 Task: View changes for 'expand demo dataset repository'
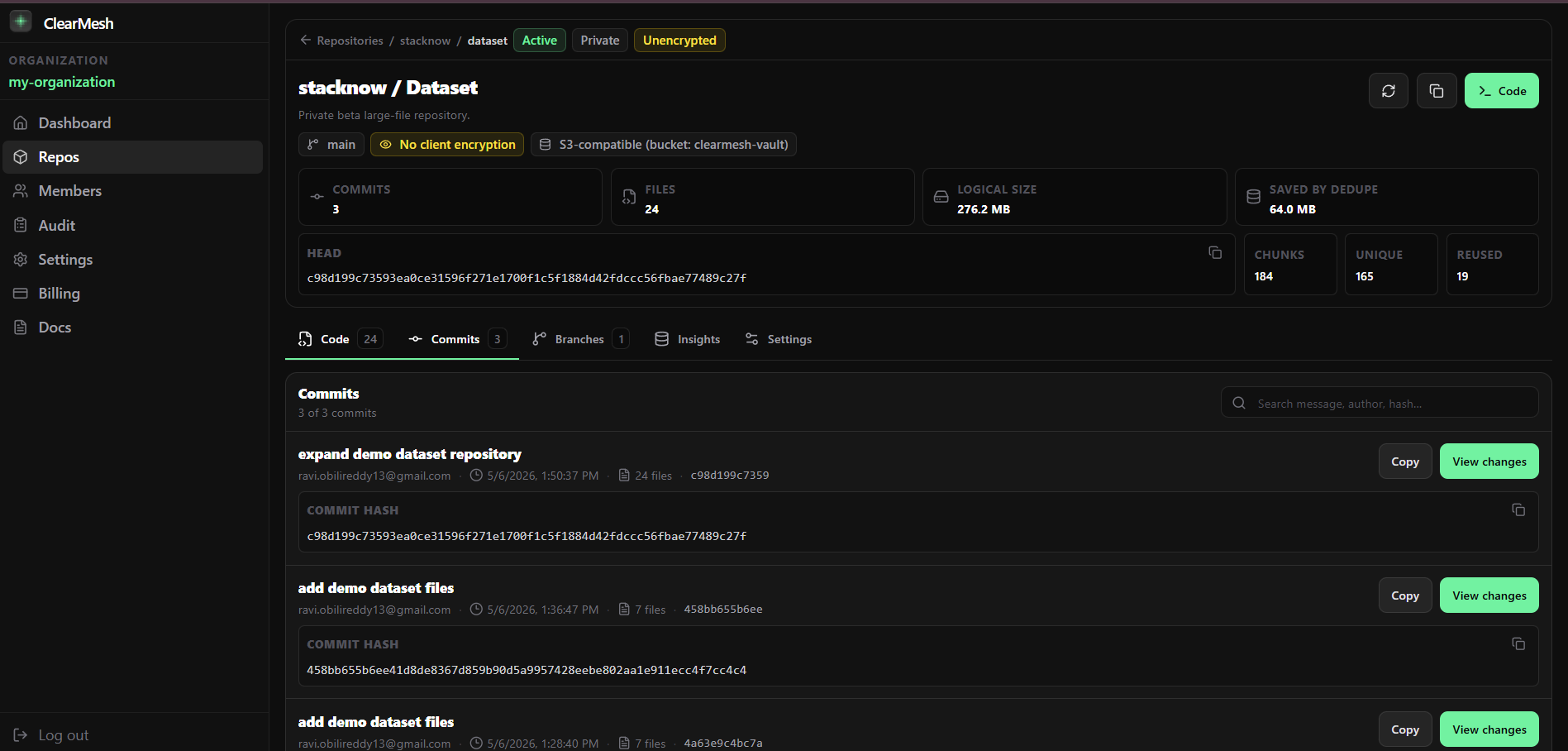[1489, 462]
